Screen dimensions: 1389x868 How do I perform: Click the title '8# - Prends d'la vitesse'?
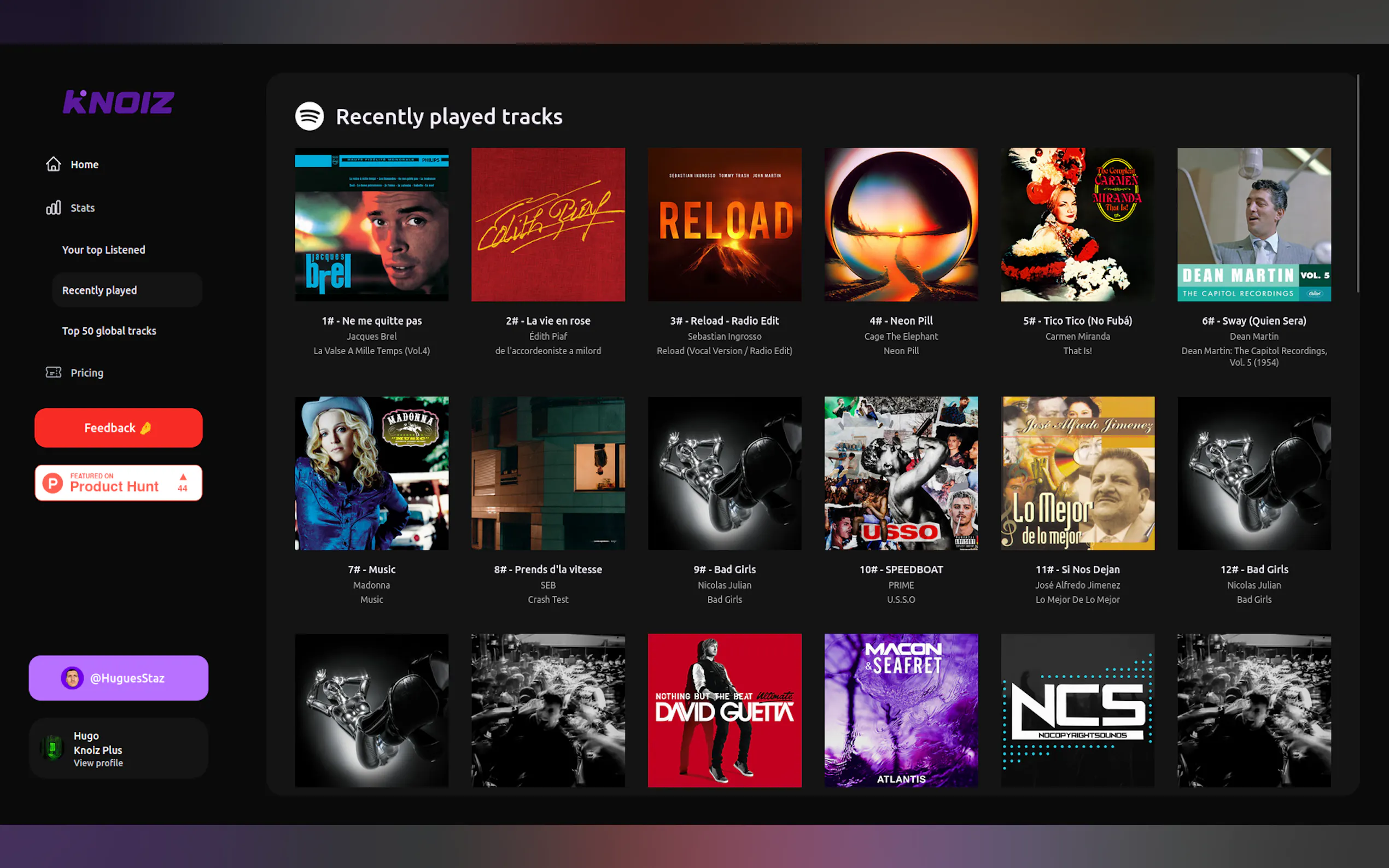(548, 570)
